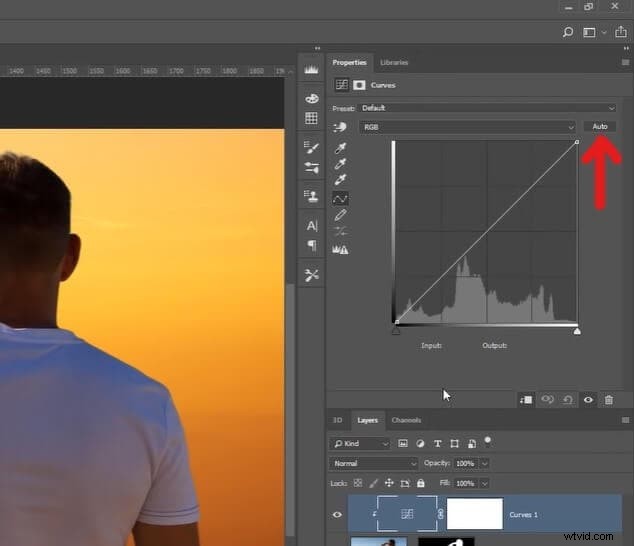Select the black point eyedropper in Curves
This screenshot has width=634, height=546.
[x=340, y=148]
